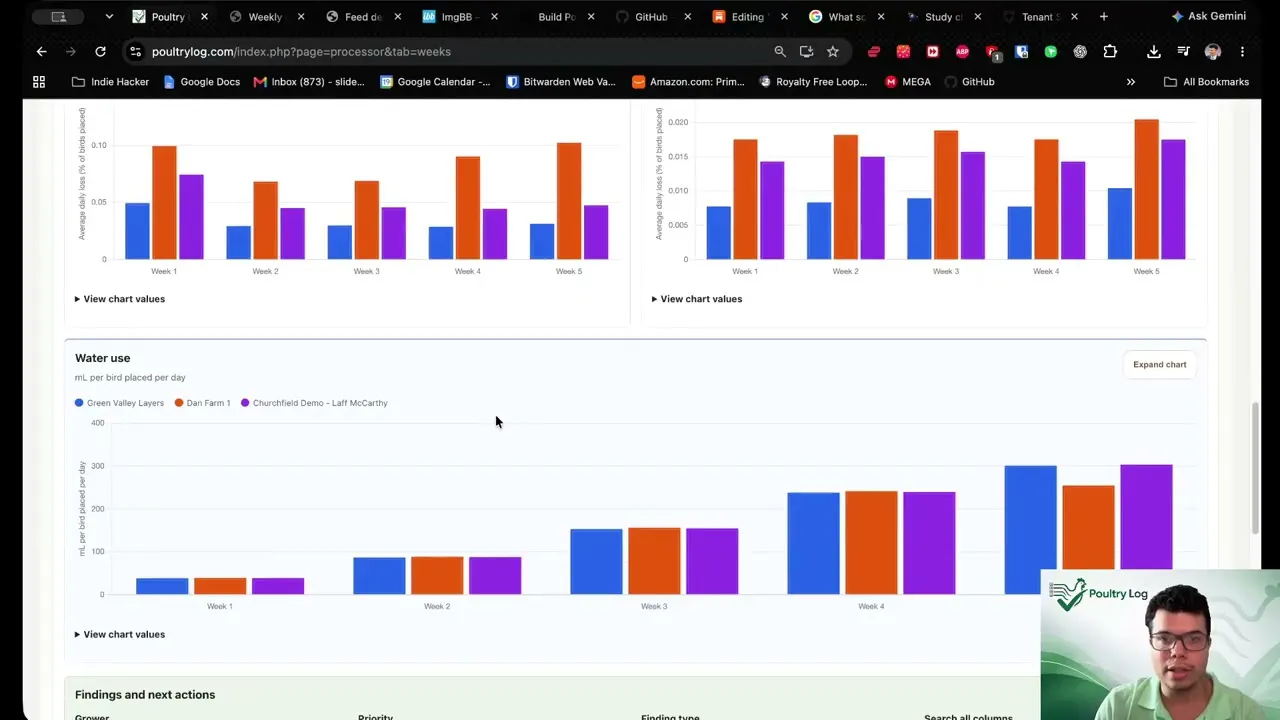This screenshot has height=720, width=1280.
Task: Click the page vertical scrollbar thumb
Action: pos(1254,468)
